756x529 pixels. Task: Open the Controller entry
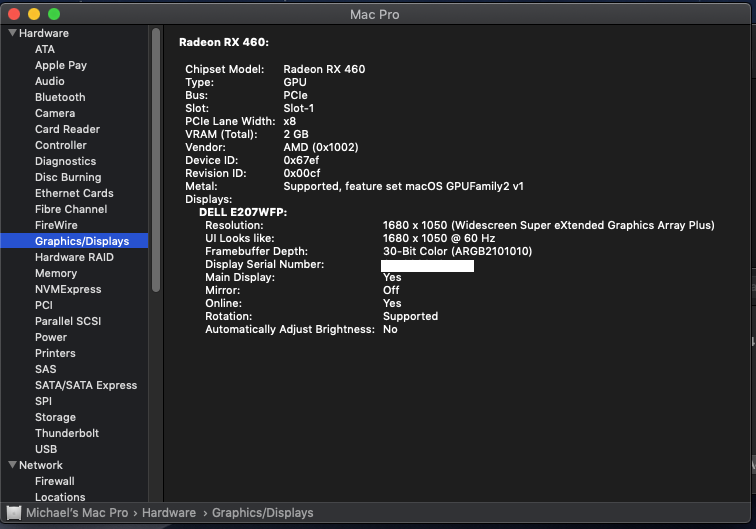[61, 145]
